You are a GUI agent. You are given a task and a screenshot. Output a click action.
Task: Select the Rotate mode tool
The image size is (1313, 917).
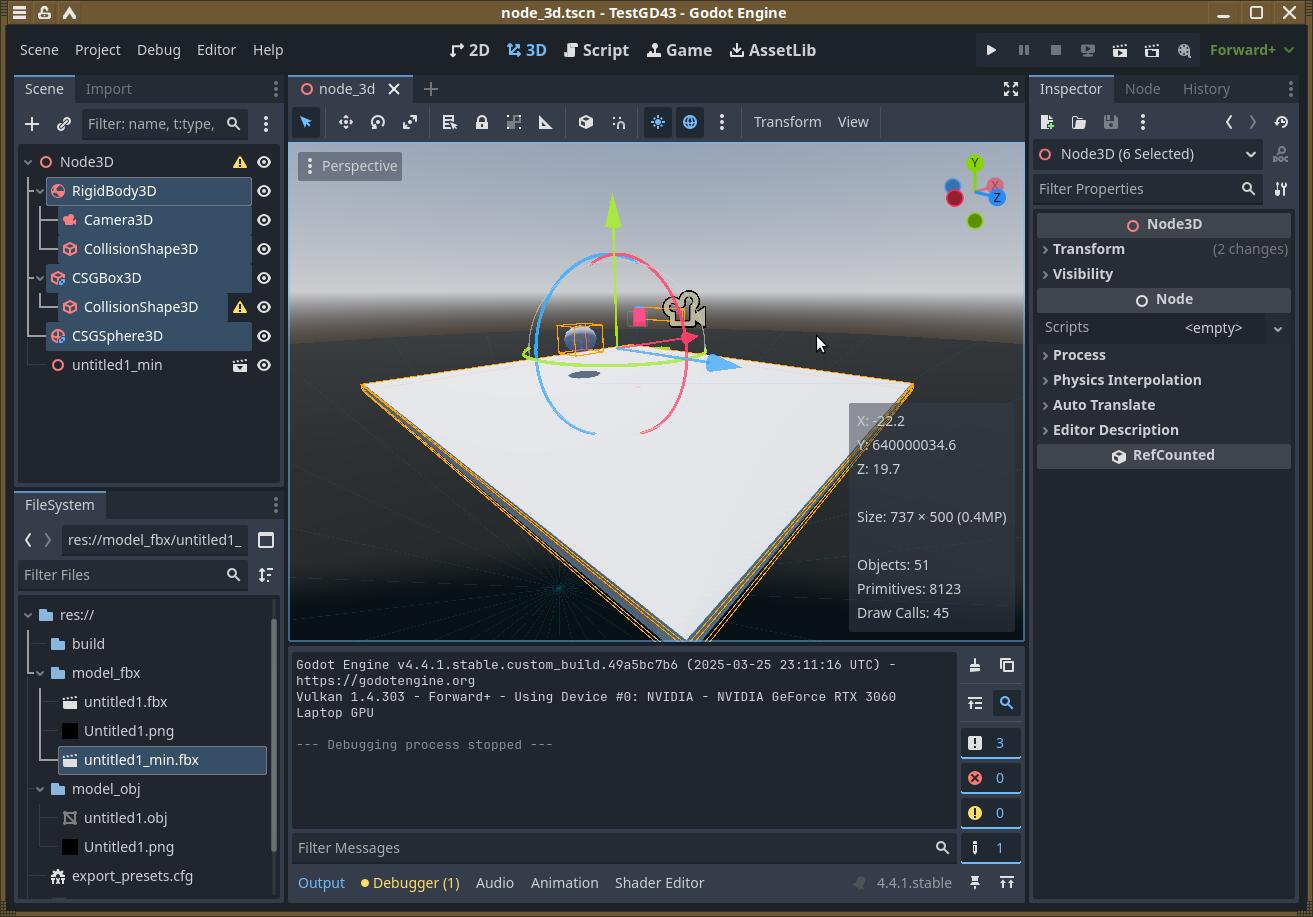pos(378,122)
